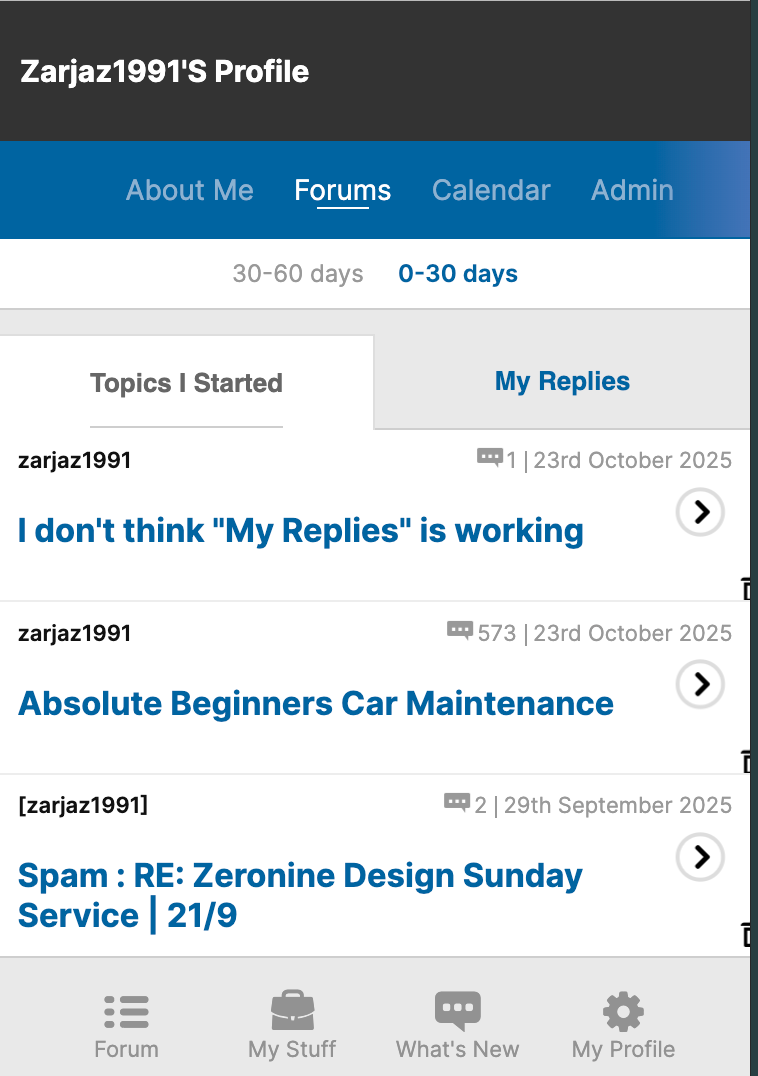758x1076 pixels.
Task: Click trash icon for Spam Zeronine topic
Action: coord(747,935)
